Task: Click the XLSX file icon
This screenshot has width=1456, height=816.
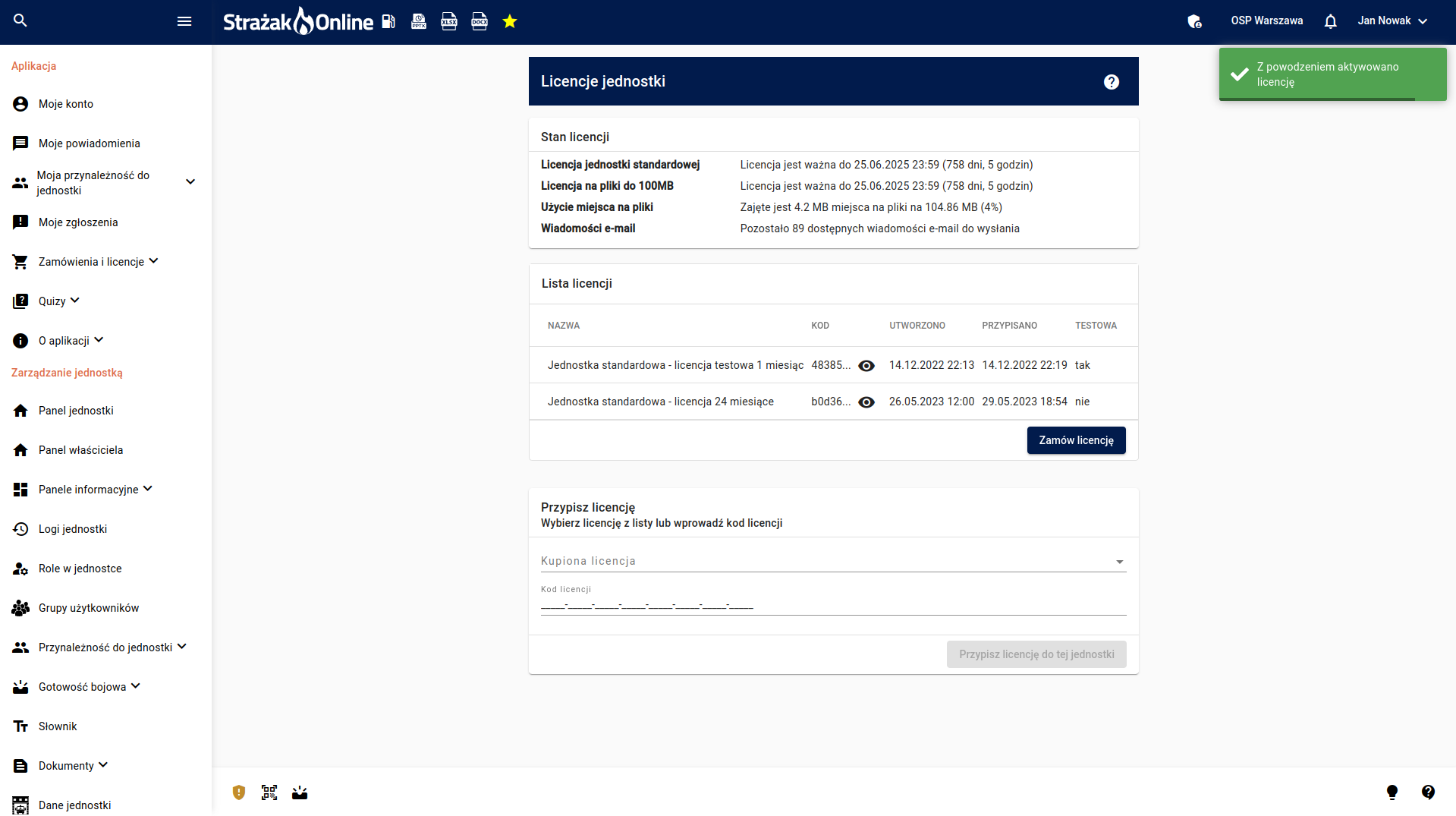Action: 449,21
